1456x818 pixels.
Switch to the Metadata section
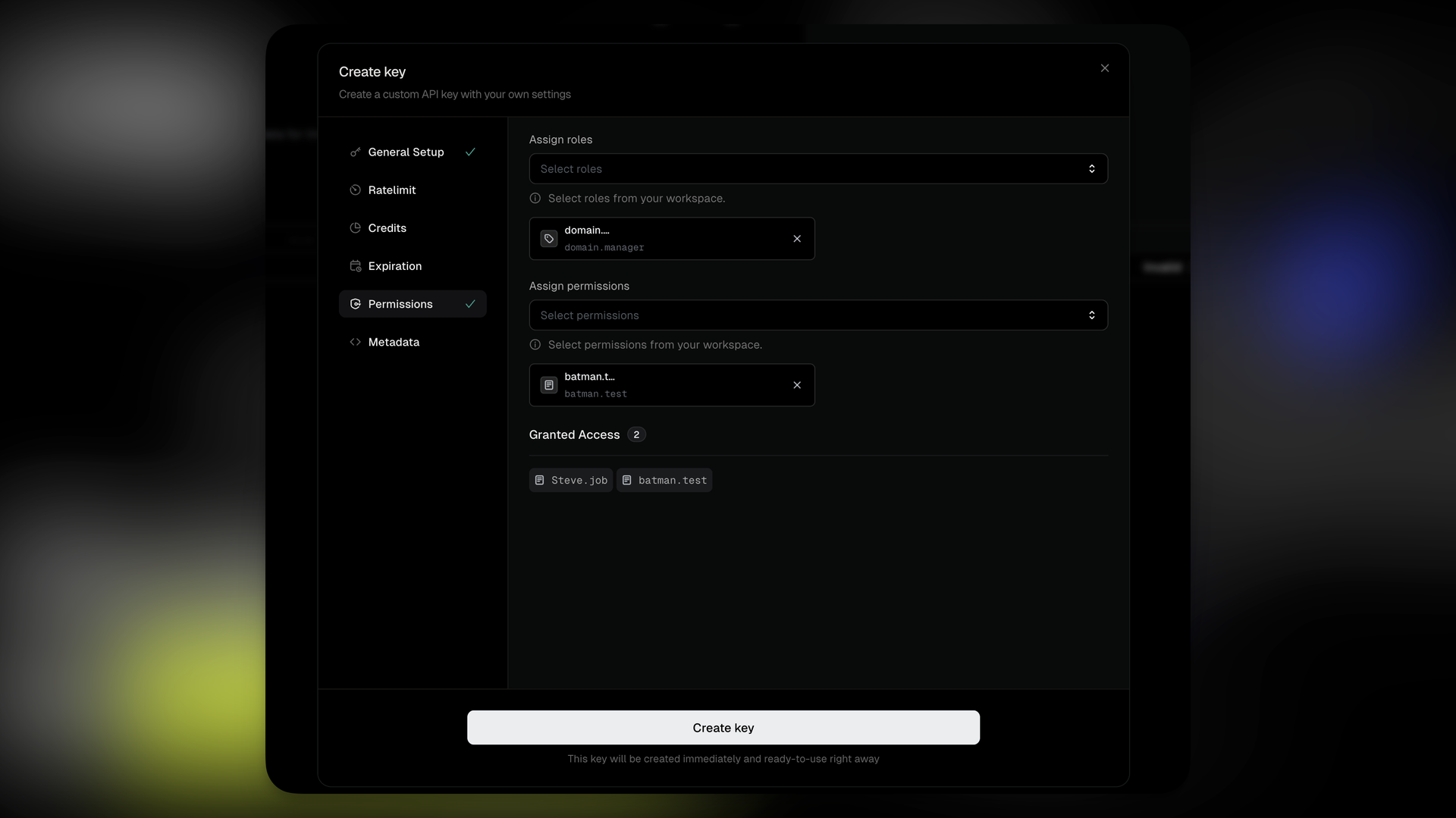[x=413, y=342]
